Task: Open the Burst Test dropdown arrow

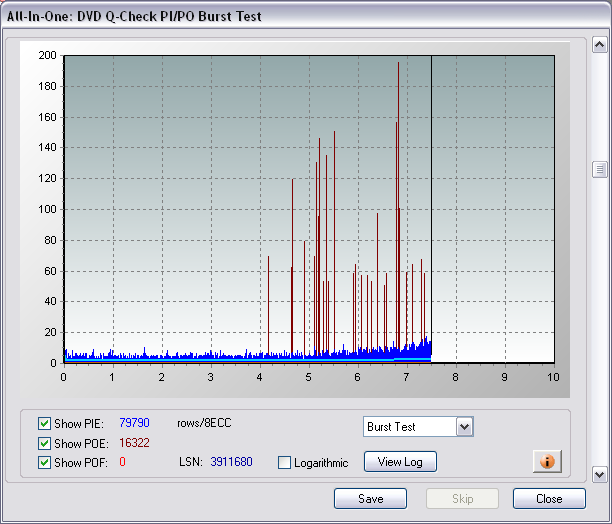Action: click(464, 426)
